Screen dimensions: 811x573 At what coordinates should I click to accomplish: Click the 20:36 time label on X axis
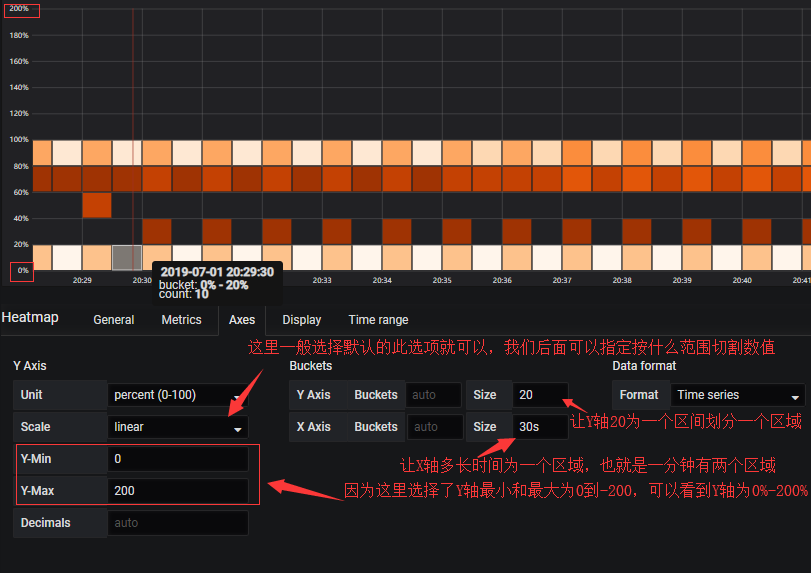coord(502,281)
